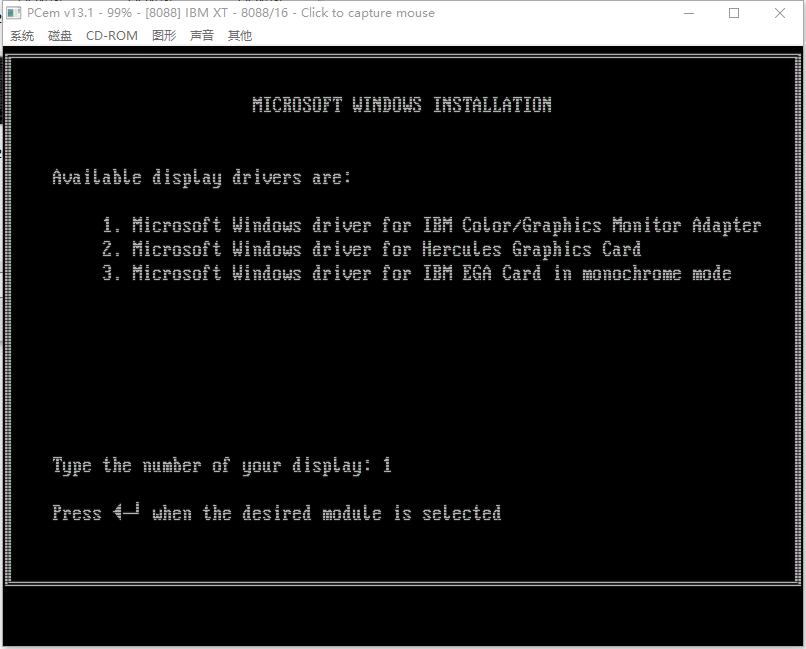
Task: Minimize the PCem window
Action: coord(689,13)
